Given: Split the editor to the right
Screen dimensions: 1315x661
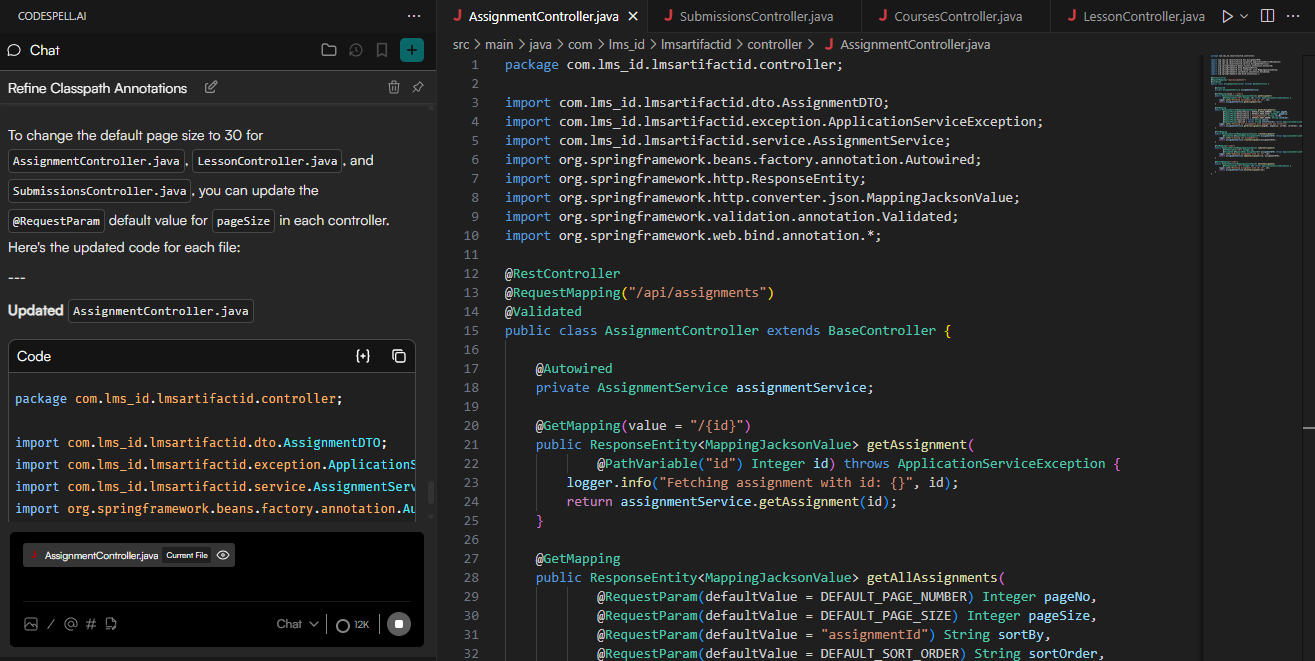Looking at the screenshot, I should tap(1267, 16).
